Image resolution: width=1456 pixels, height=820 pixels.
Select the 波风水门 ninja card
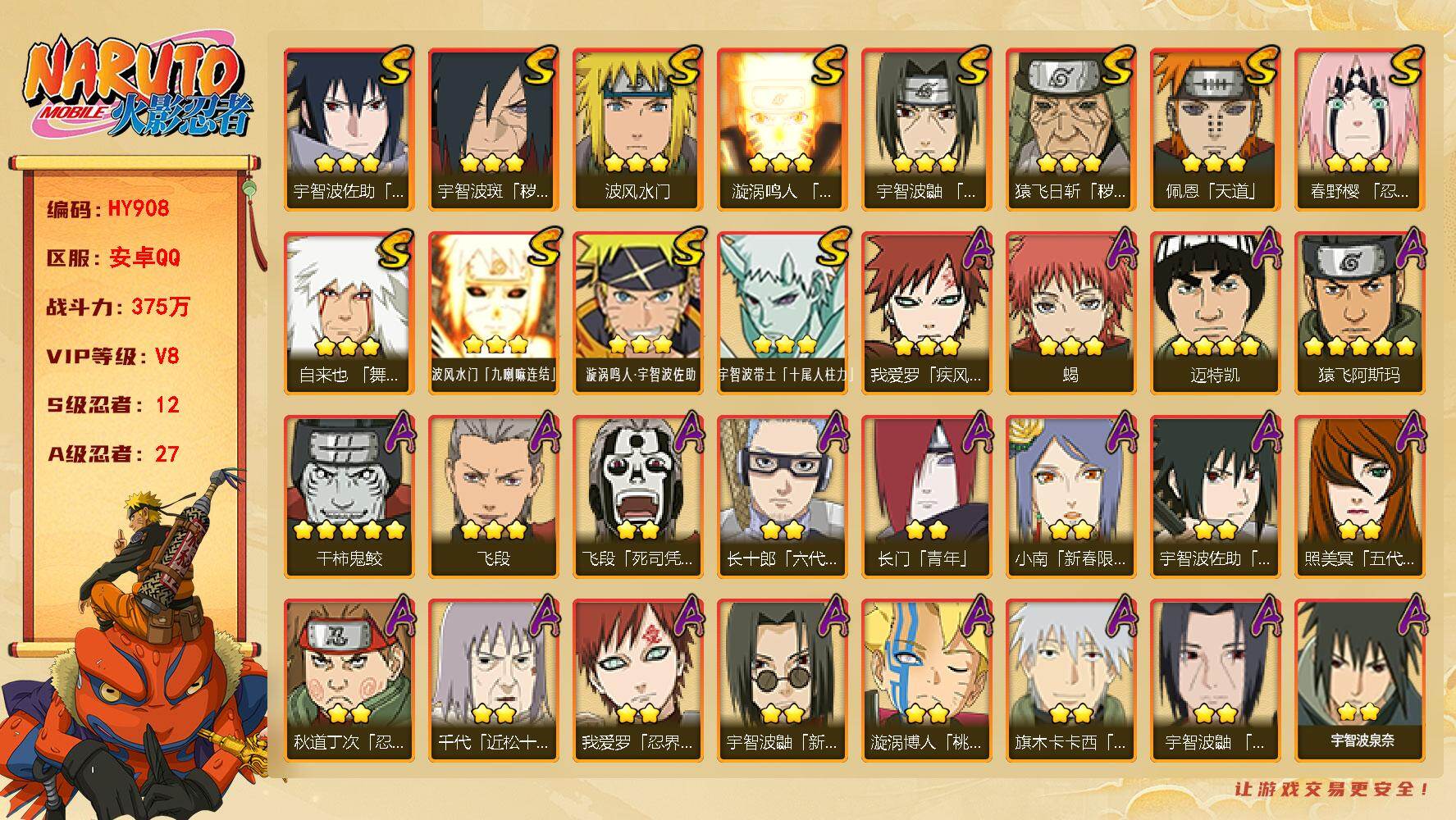pos(637,129)
